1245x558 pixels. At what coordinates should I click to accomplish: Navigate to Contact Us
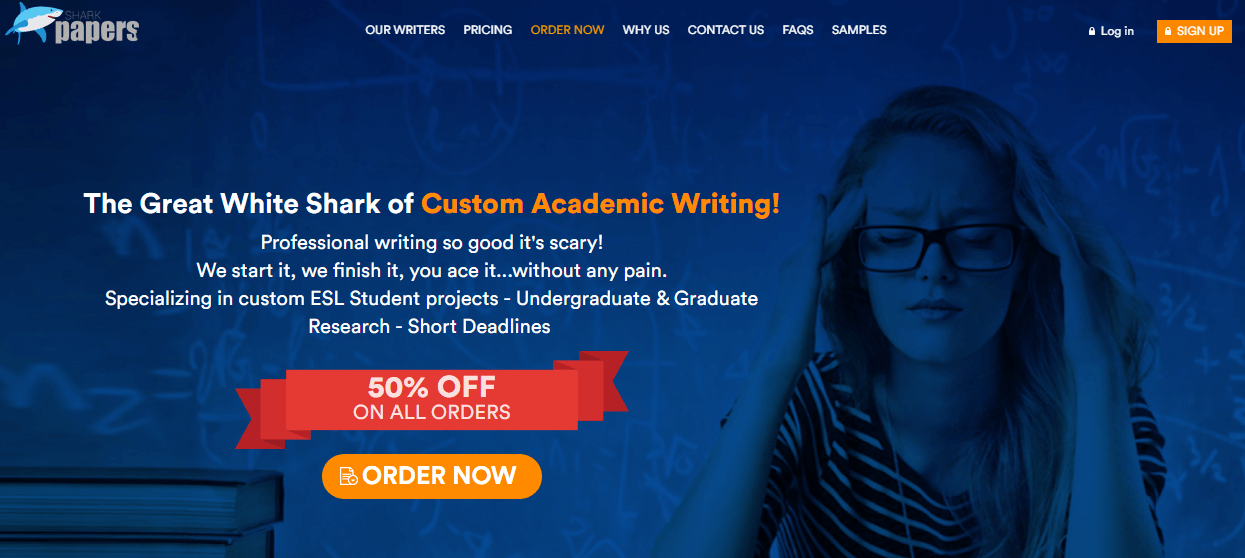(726, 30)
